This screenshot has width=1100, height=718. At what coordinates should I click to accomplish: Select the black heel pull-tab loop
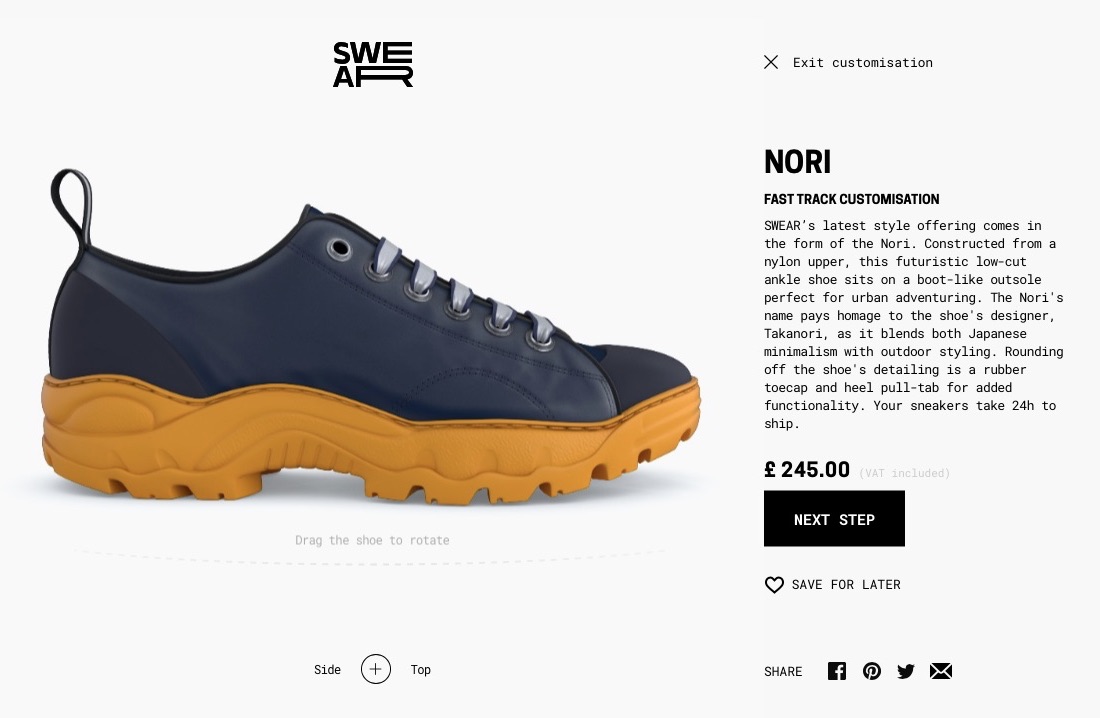(x=71, y=207)
